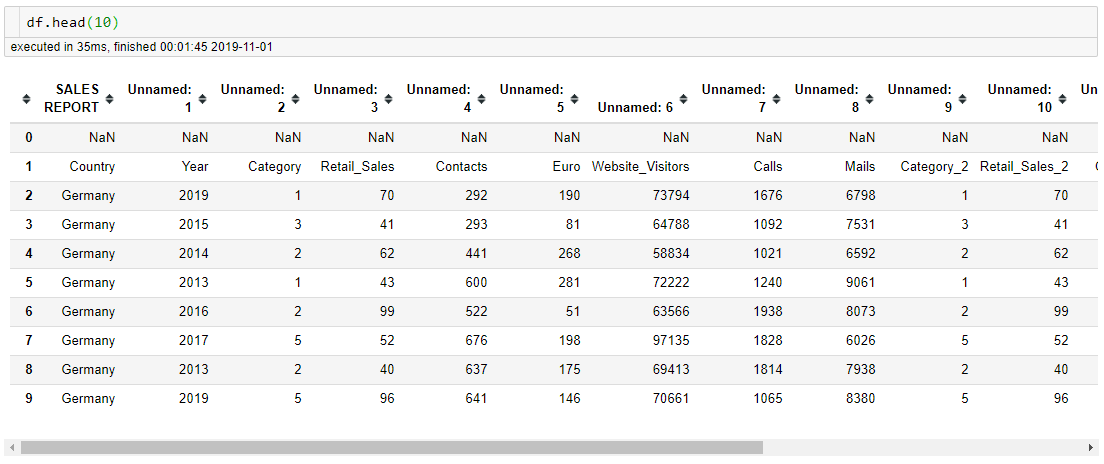Click sort arrows beside Unnamed: 1
This screenshot has height=464, width=1104.
(203, 99)
